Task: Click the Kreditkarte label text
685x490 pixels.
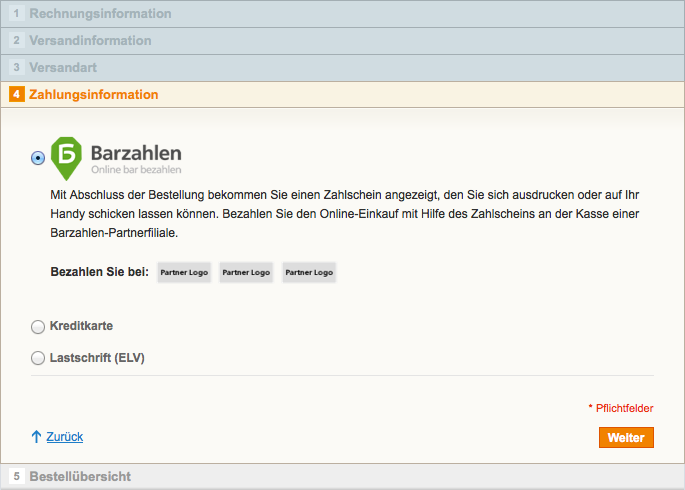Action: [81, 326]
